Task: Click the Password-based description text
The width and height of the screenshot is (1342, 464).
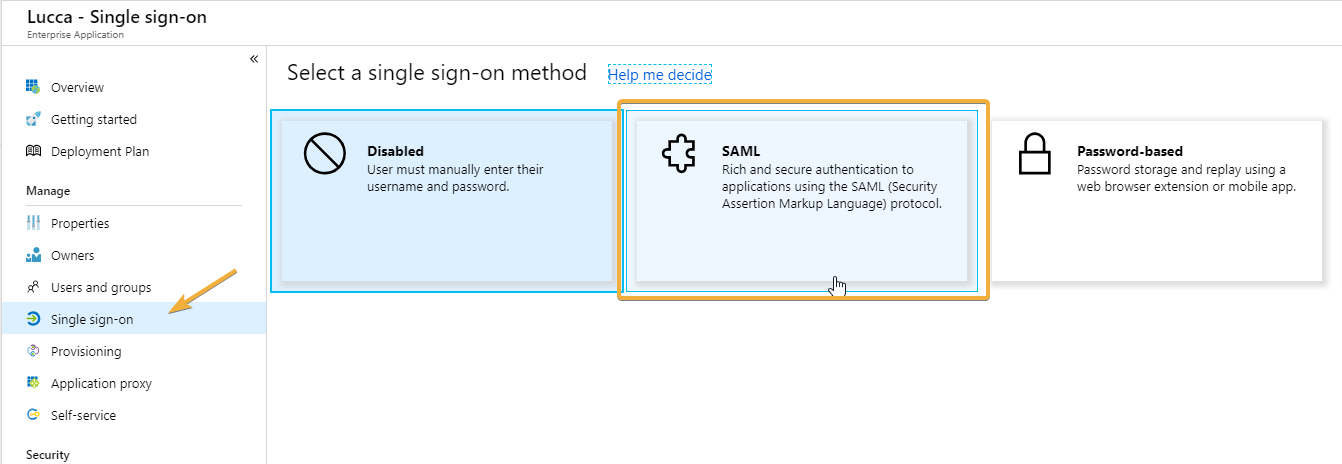Action: pos(1187,178)
